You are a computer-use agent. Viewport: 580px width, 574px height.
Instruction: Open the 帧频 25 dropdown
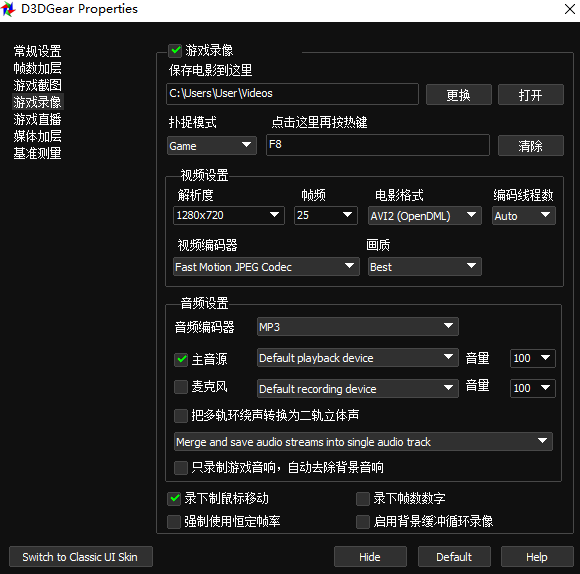(326, 215)
